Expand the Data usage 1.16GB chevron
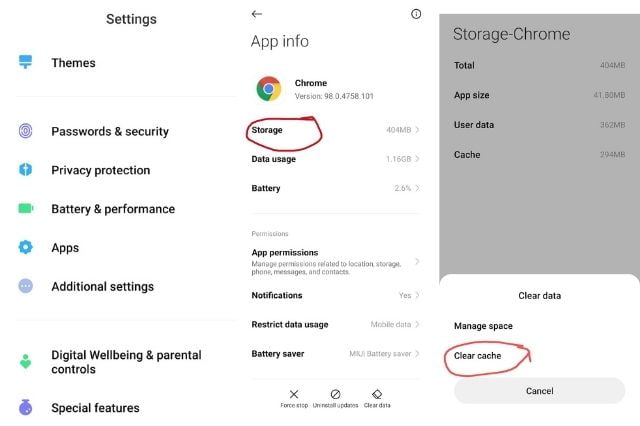640x426 pixels. [417, 159]
